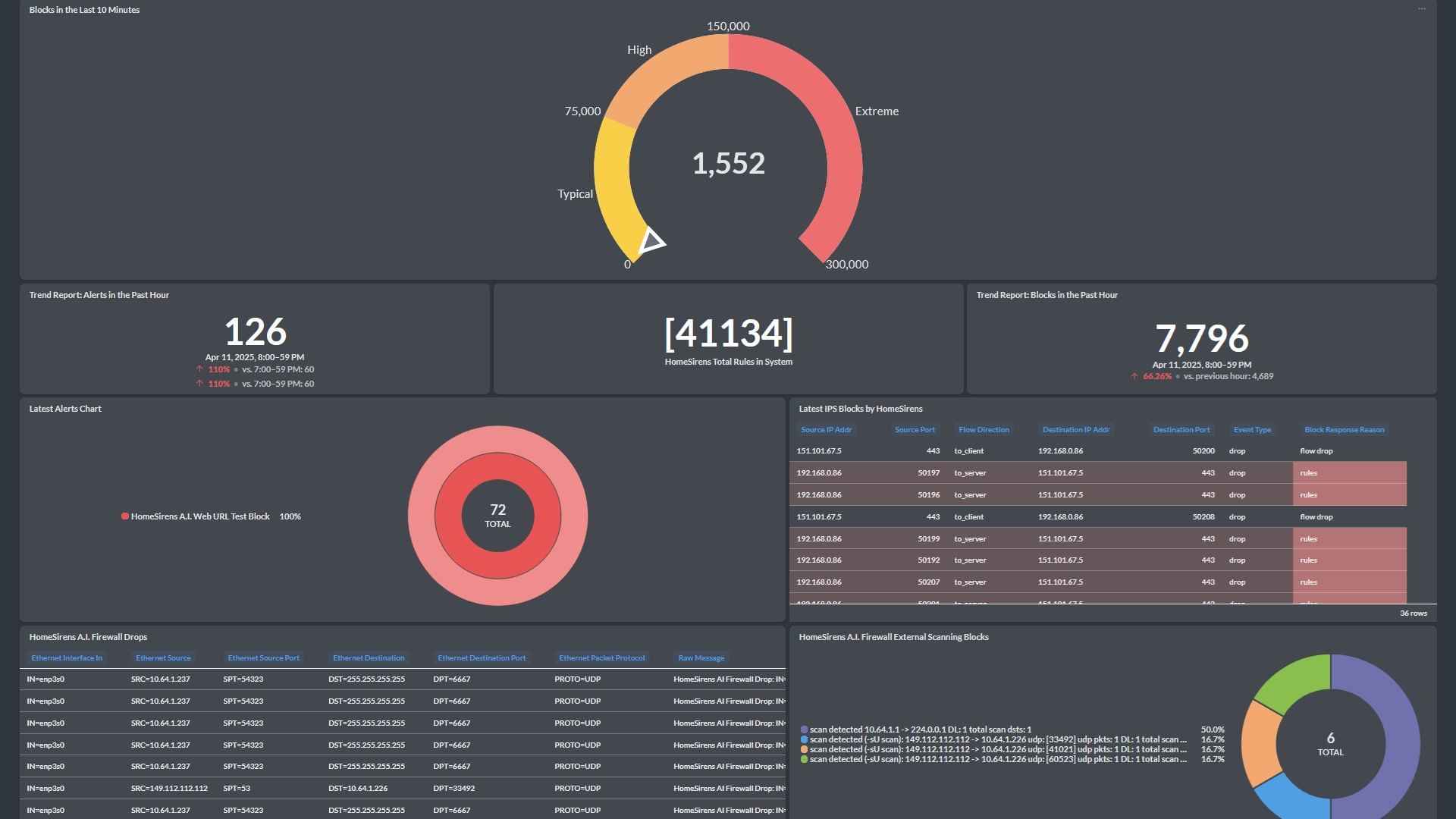
Task: Open Trend Report: Blocks in the Past Hour title
Action: [x=1046, y=295]
